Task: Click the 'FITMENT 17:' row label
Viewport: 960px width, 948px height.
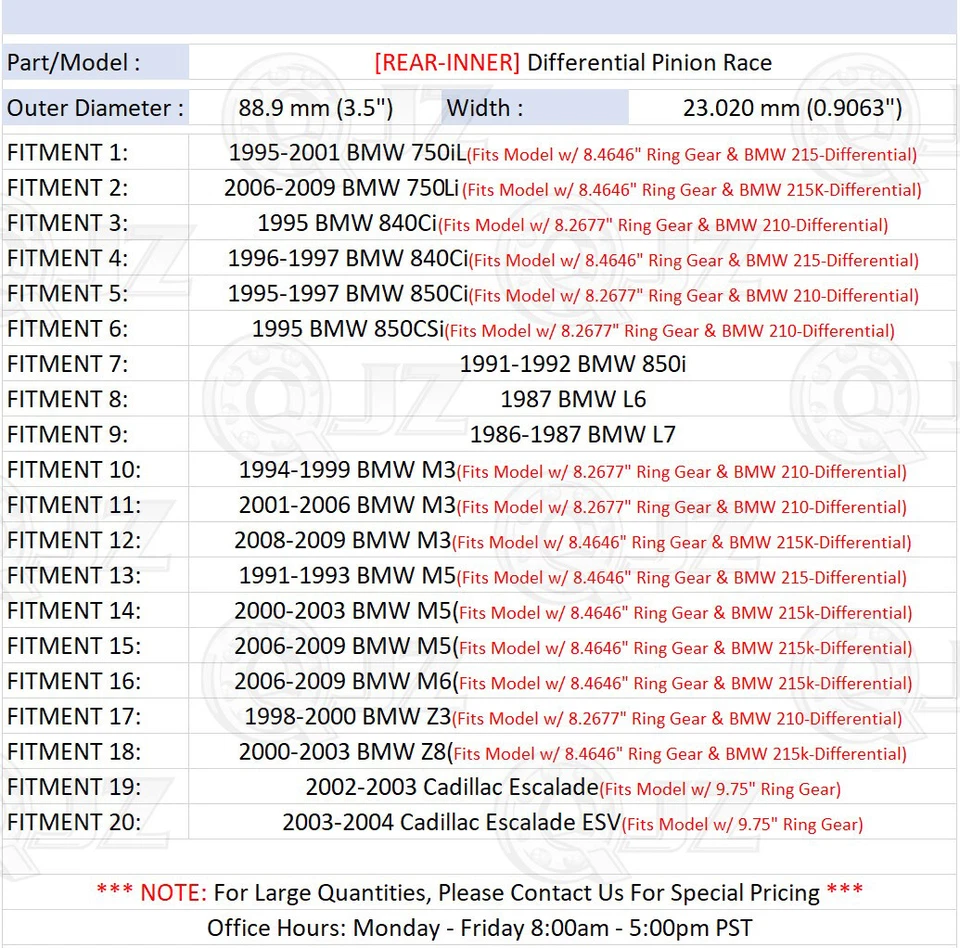Action: (x=74, y=717)
